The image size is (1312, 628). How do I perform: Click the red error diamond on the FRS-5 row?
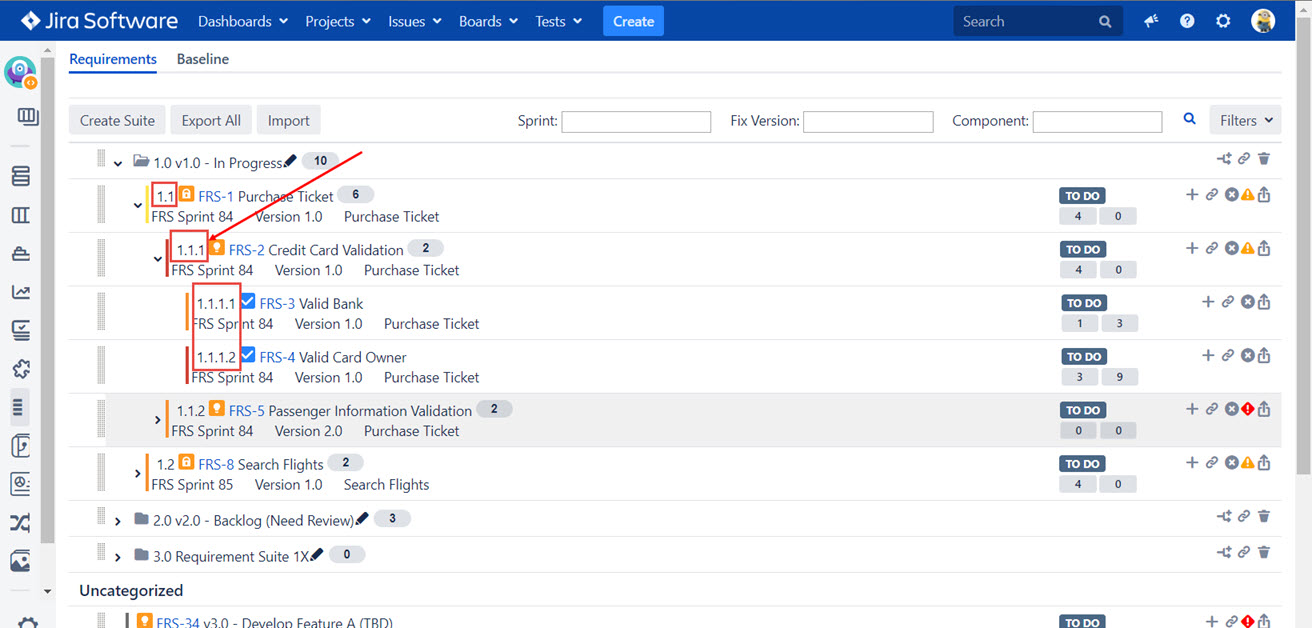(x=1248, y=409)
